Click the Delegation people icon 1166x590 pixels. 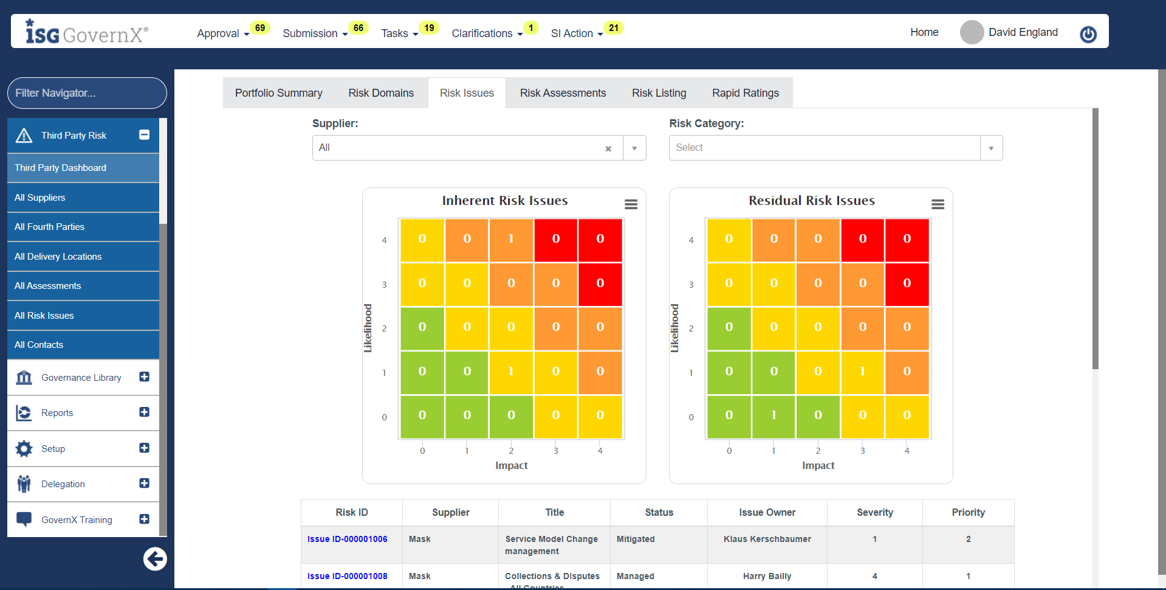tap(24, 484)
